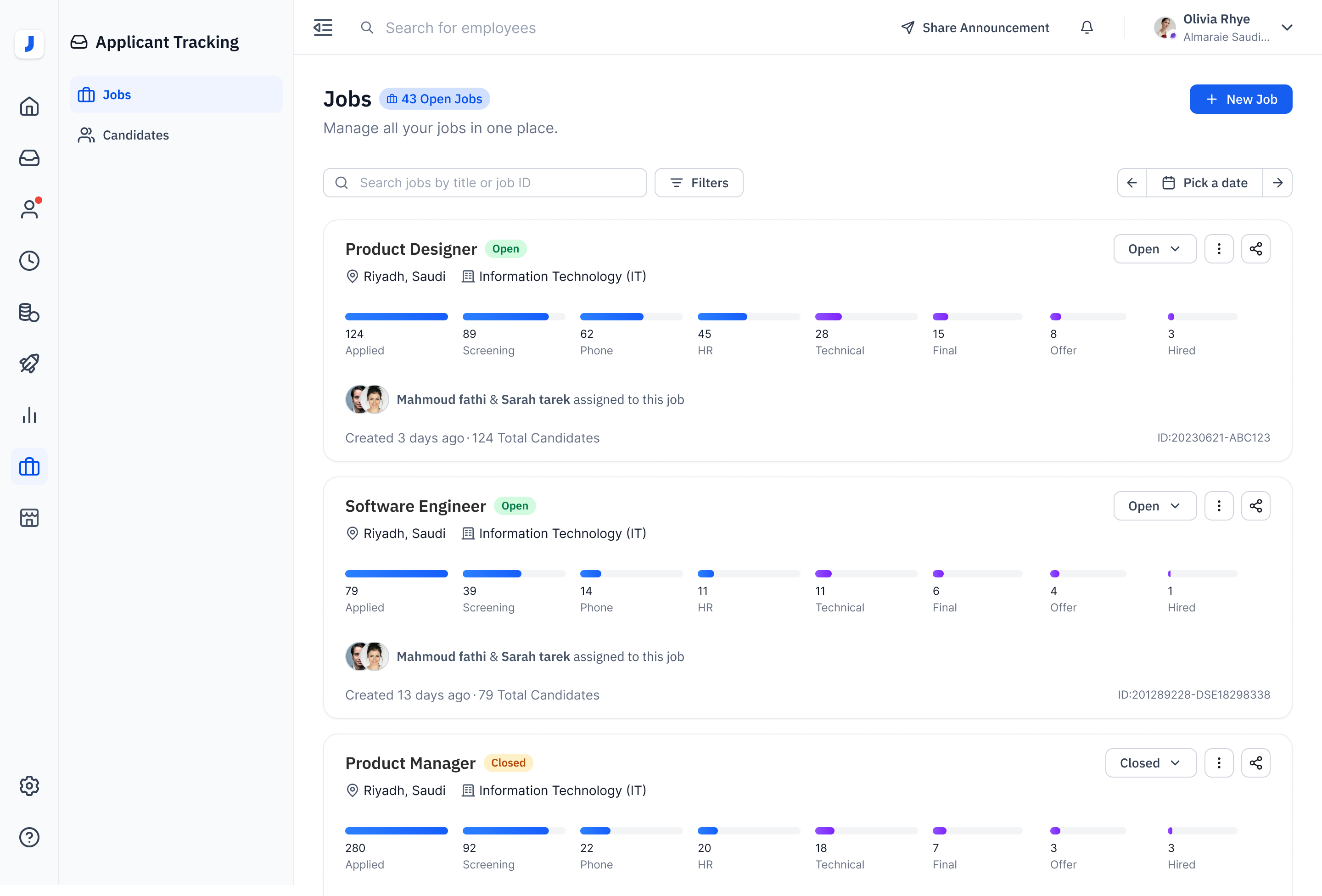Click the home icon in sidebar
Image resolution: width=1322 pixels, height=896 pixels.
[29, 106]
